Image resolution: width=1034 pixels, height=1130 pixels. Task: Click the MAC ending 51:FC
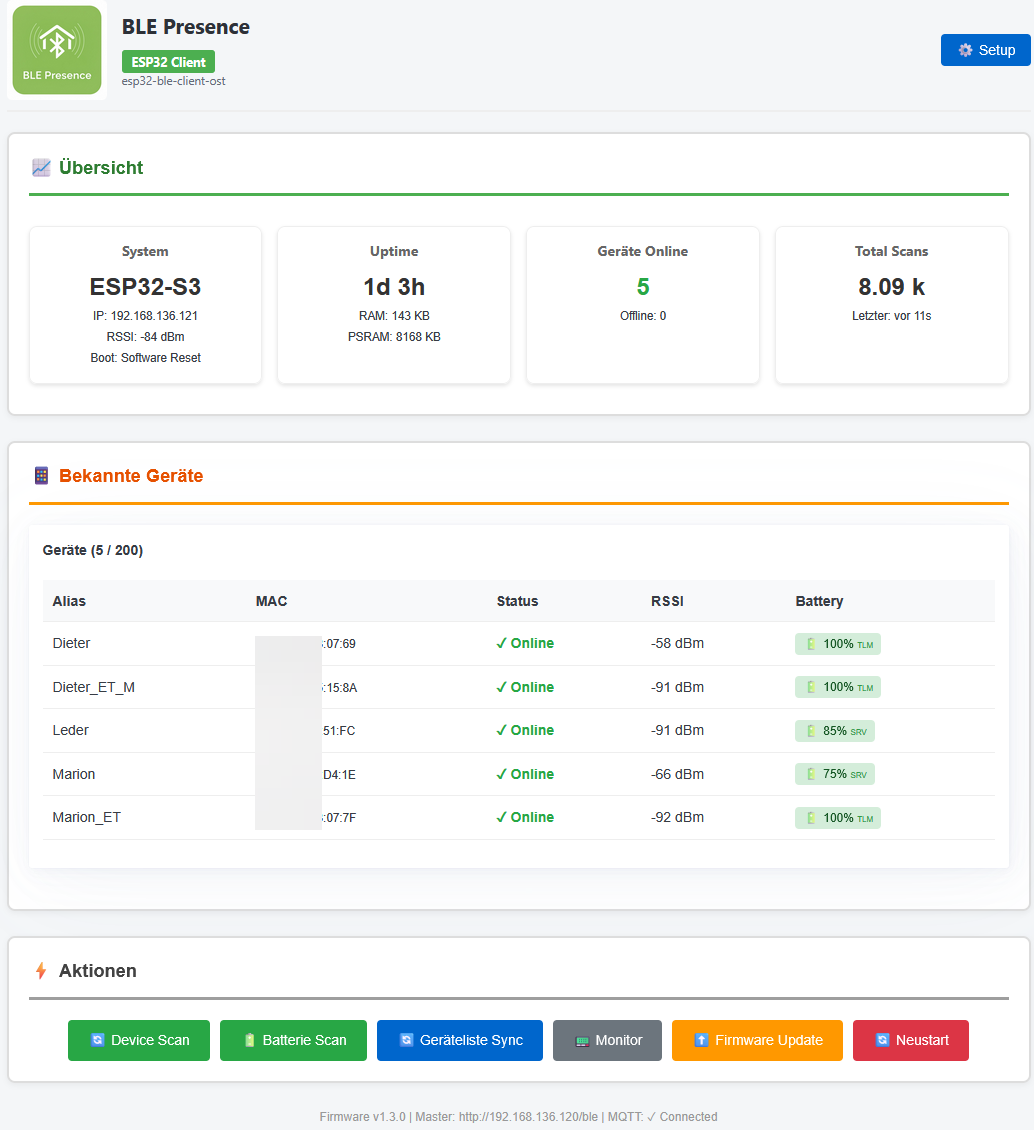coord(339,731)
